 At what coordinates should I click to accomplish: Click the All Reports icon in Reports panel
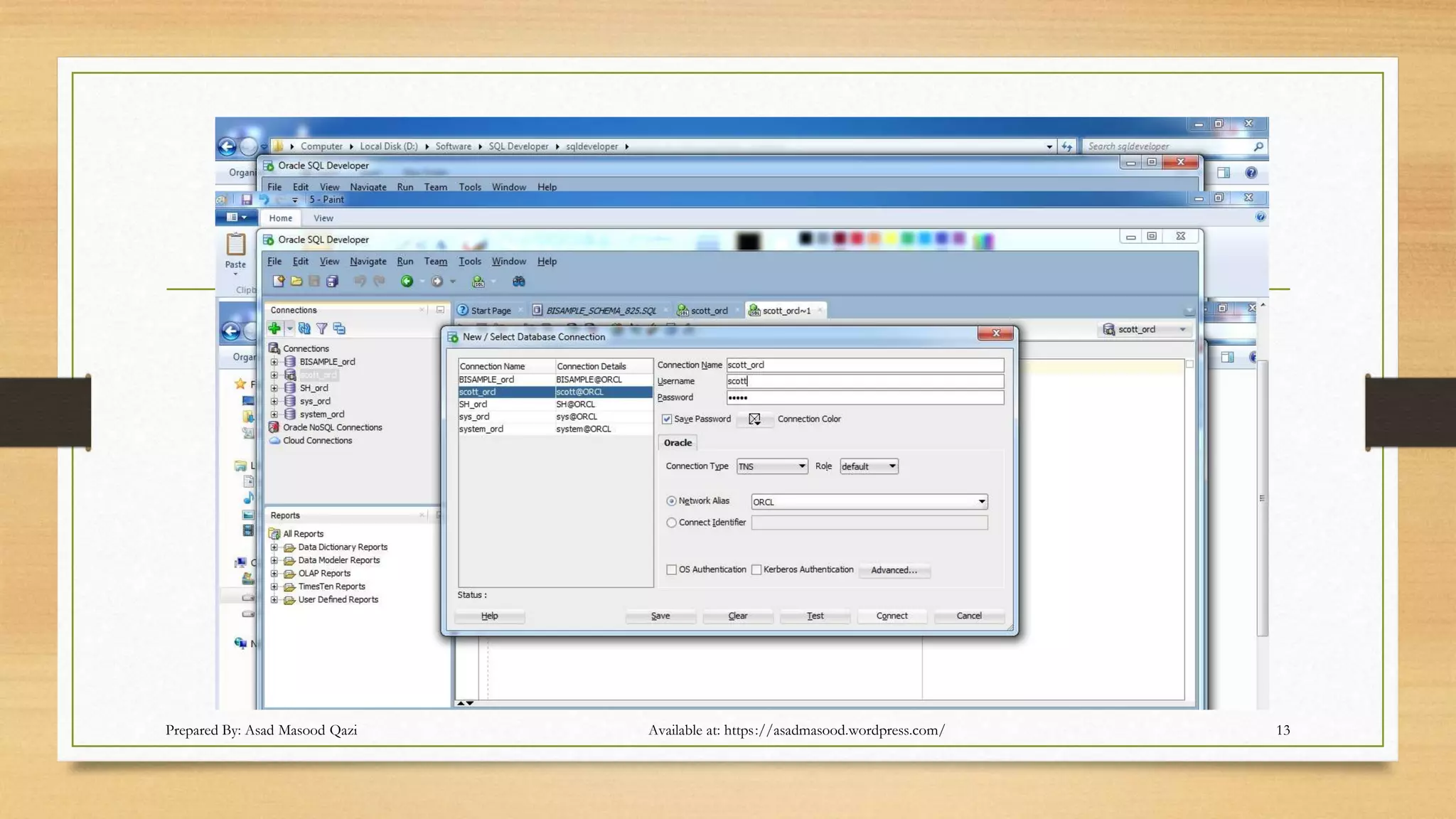click(274, 533)
